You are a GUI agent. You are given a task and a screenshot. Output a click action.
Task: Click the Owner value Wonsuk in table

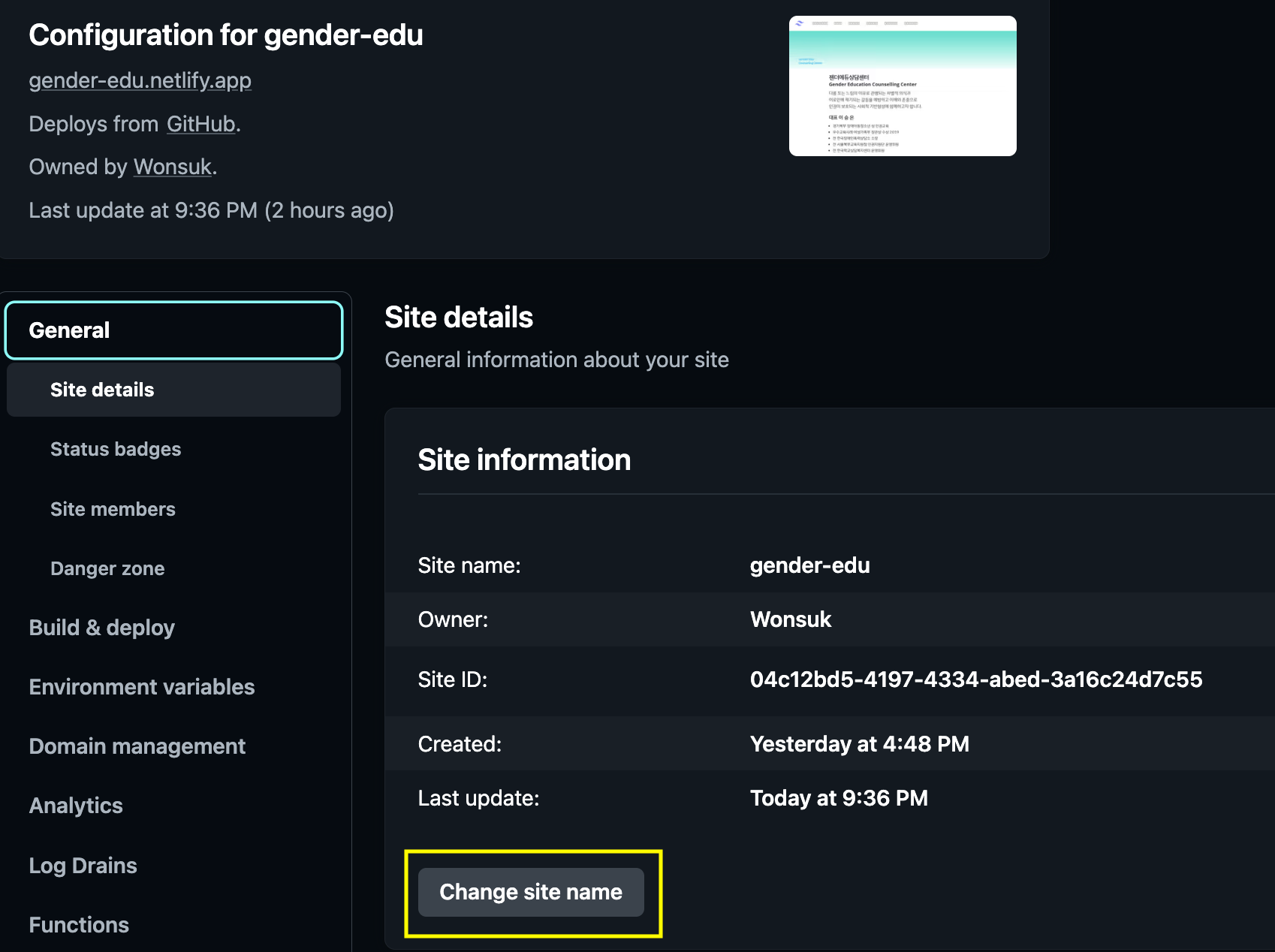[791, 619]
